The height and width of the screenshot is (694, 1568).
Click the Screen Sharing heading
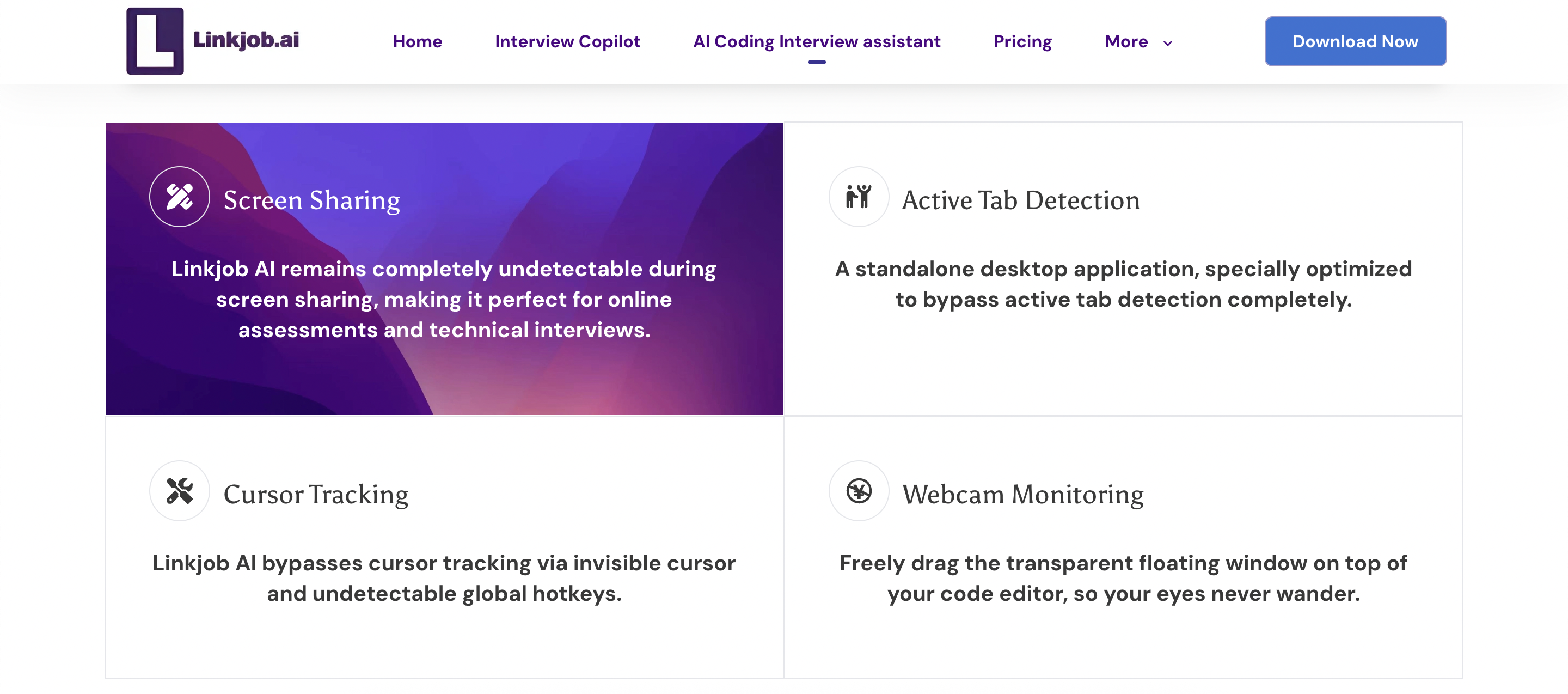(311, 200)
